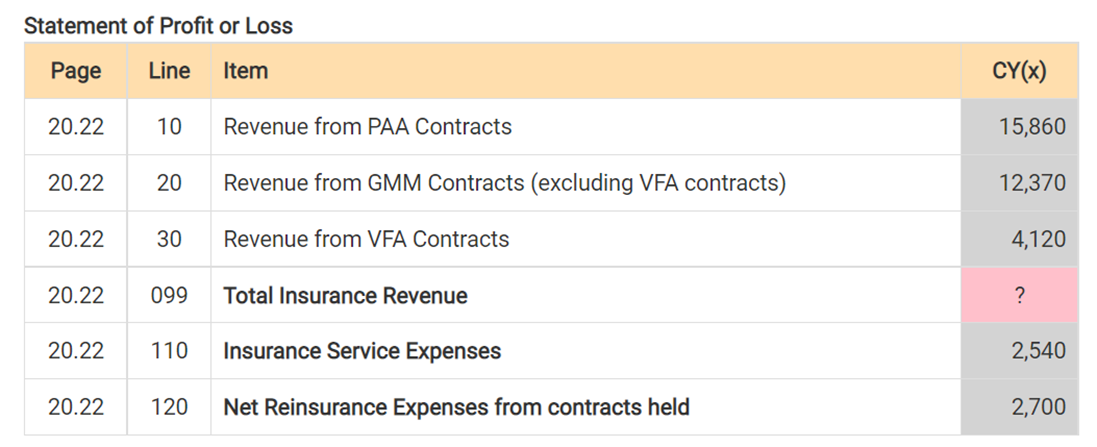1097x447 pixels.
Task: Click the Statement of Profit or Loss title
Action: click(x=158, y=25)
